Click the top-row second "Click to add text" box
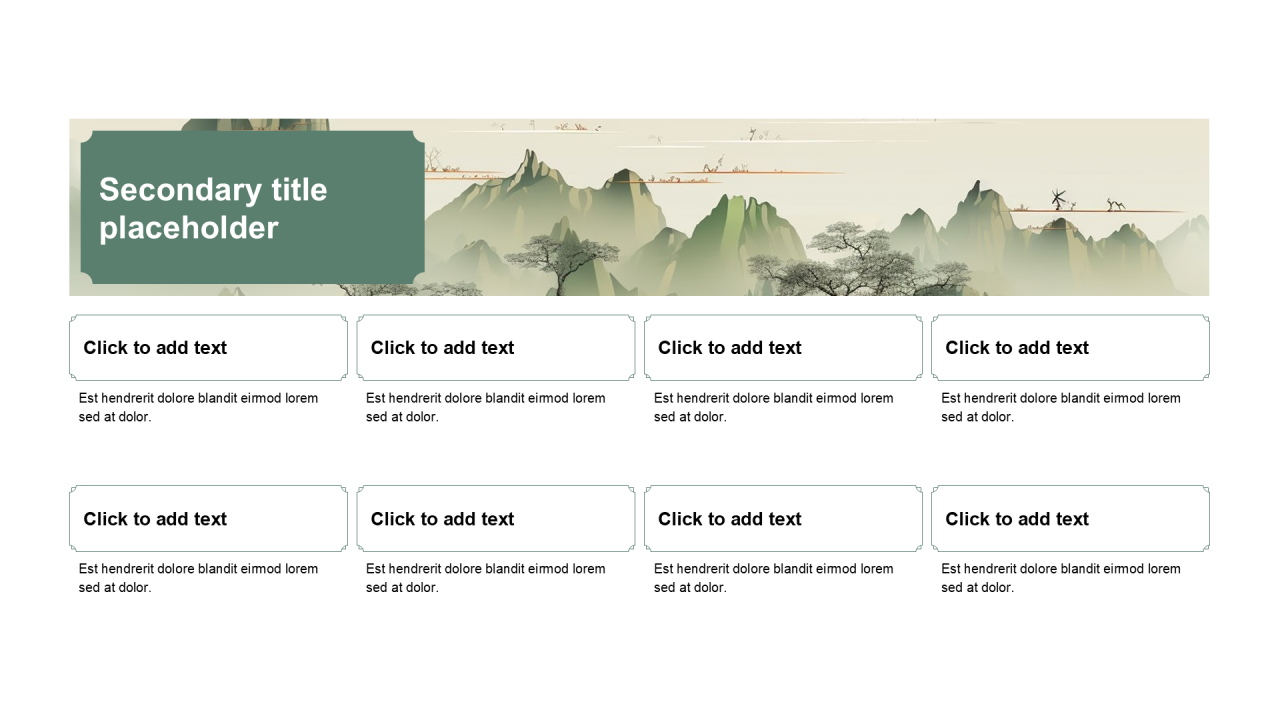Image resolution: width=1280 pixels, height=720 pixels. click(496, 348)
